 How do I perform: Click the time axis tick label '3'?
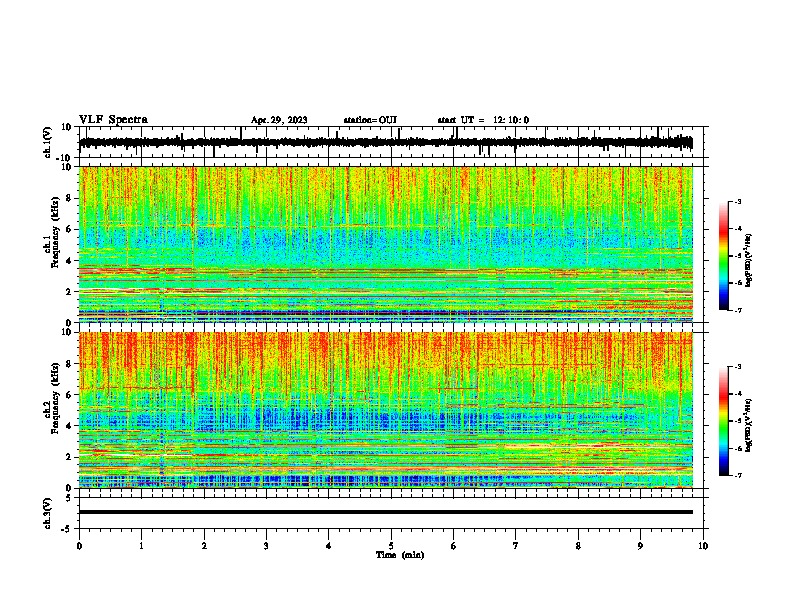[266, 546]
